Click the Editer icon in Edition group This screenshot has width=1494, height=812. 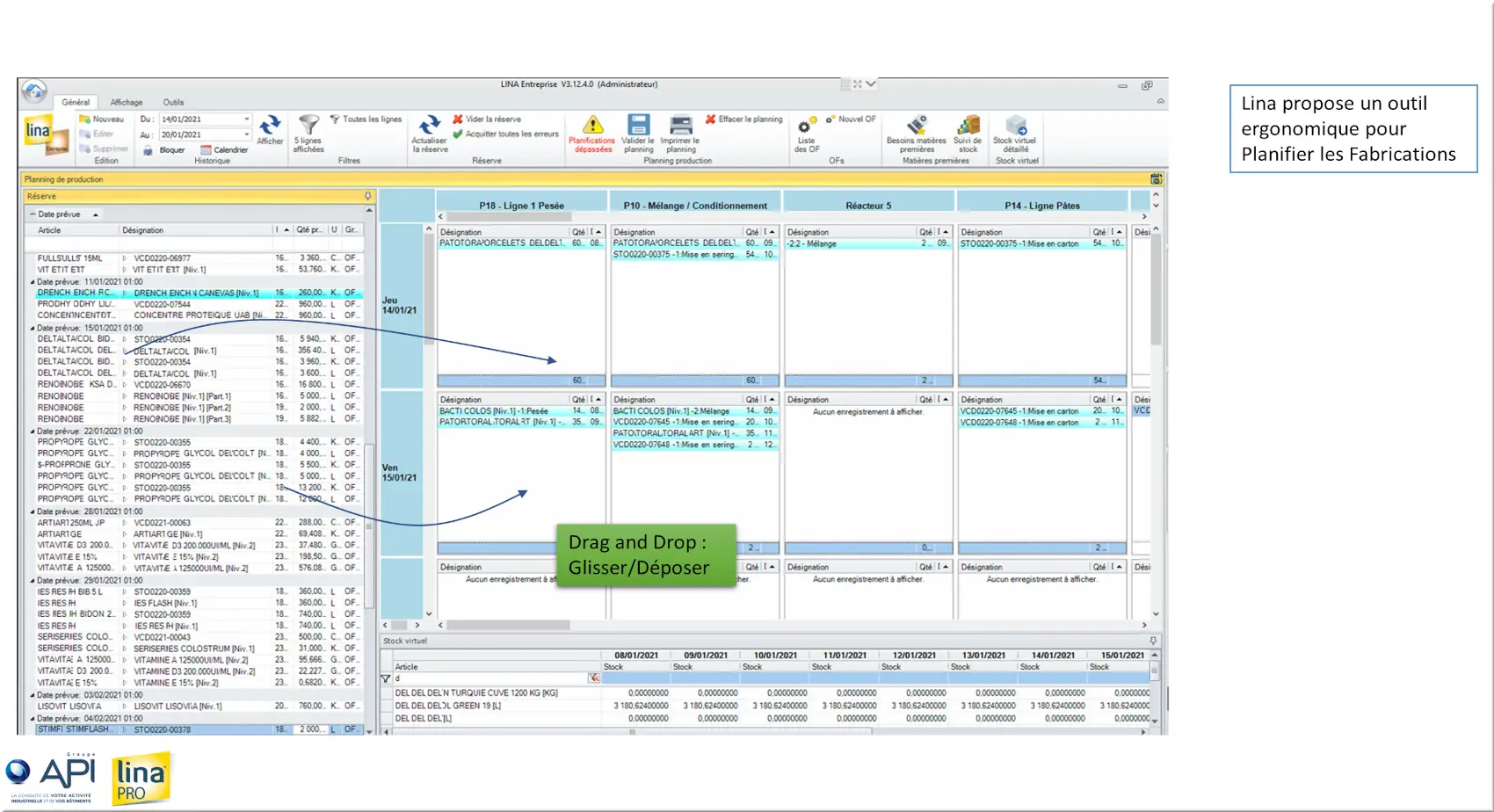[85, 134]
